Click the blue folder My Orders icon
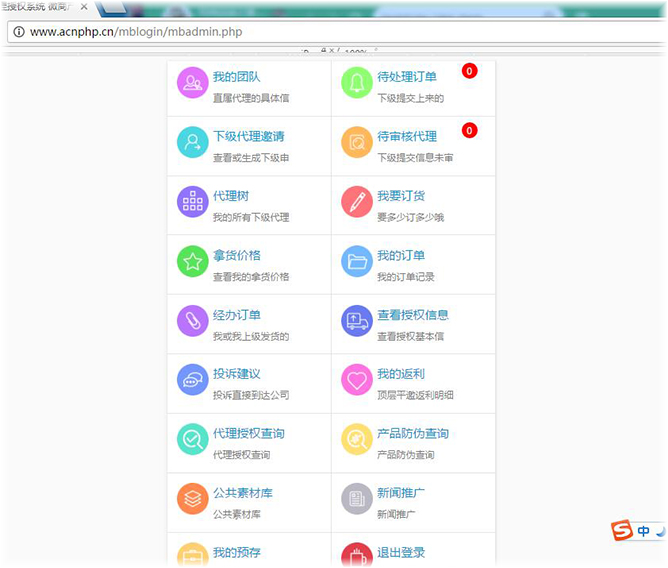The width and height of the screenshot is (668, 568). [357, 261]
